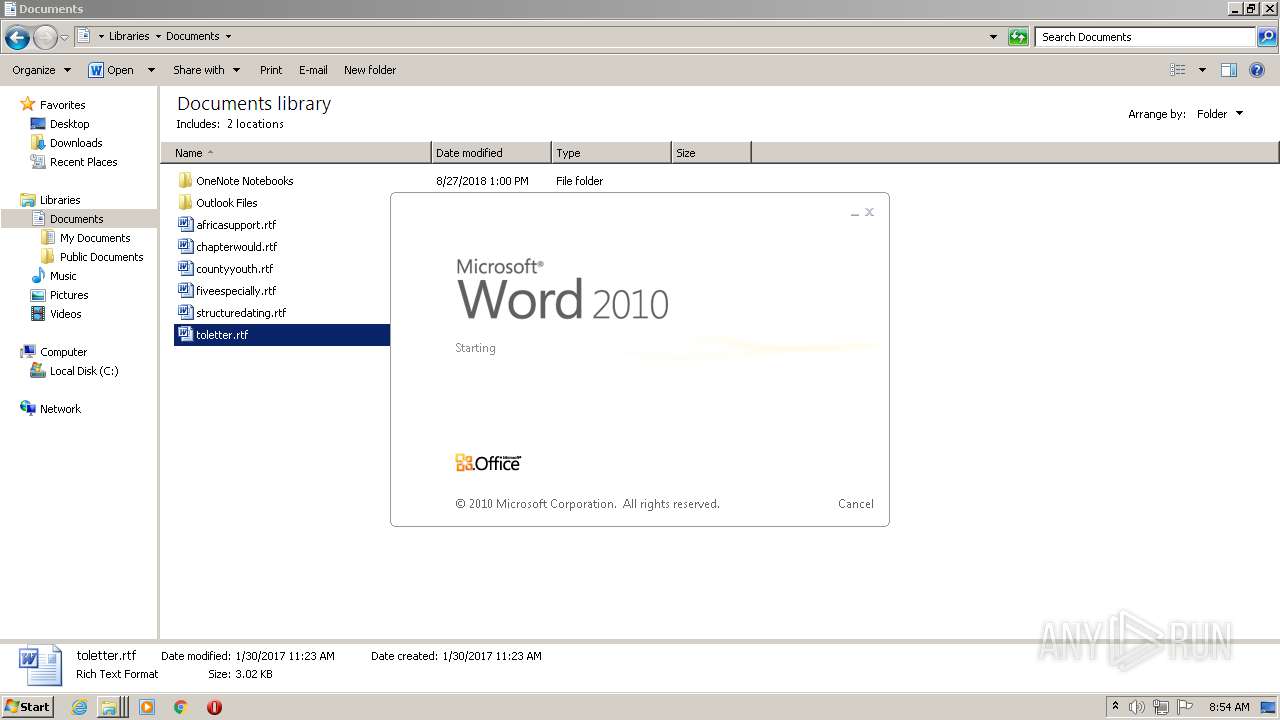The image size is (1280, 720).
Task: Select Computer in the navigation pane
Action: [x=63, y=352]
